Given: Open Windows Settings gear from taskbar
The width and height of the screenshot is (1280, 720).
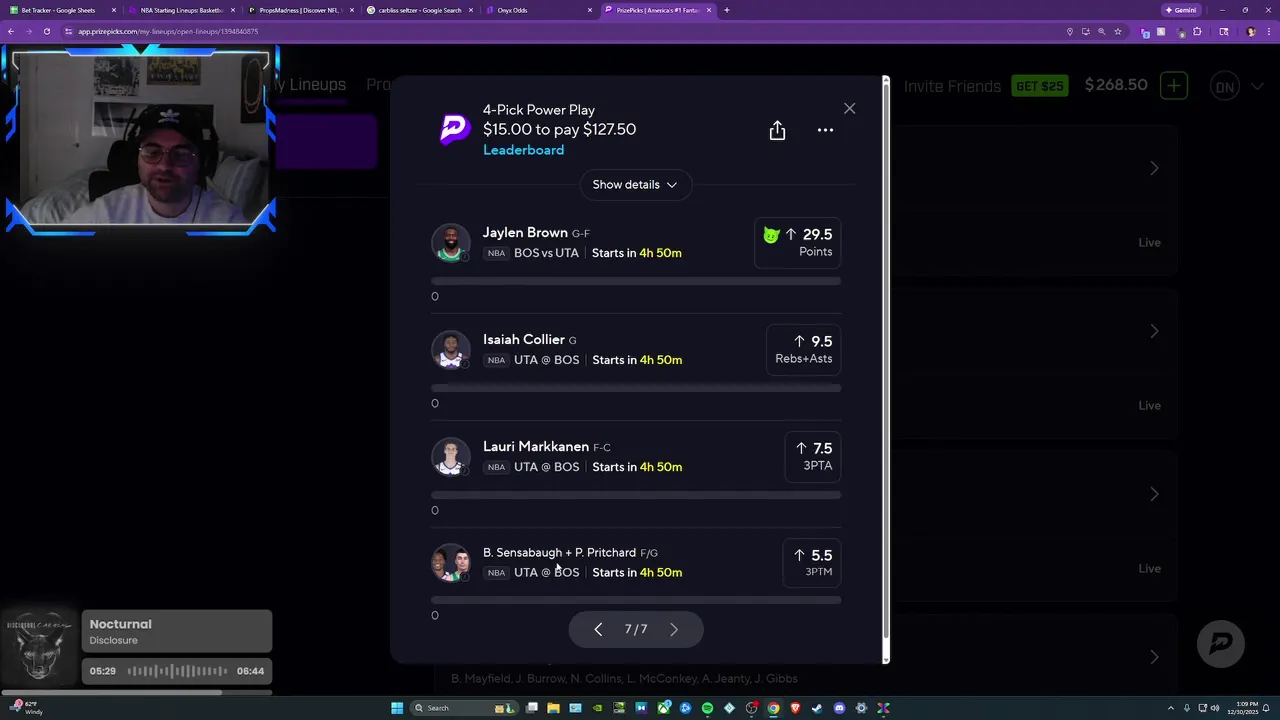Looking at the screenshot, I should coord(861,708).
